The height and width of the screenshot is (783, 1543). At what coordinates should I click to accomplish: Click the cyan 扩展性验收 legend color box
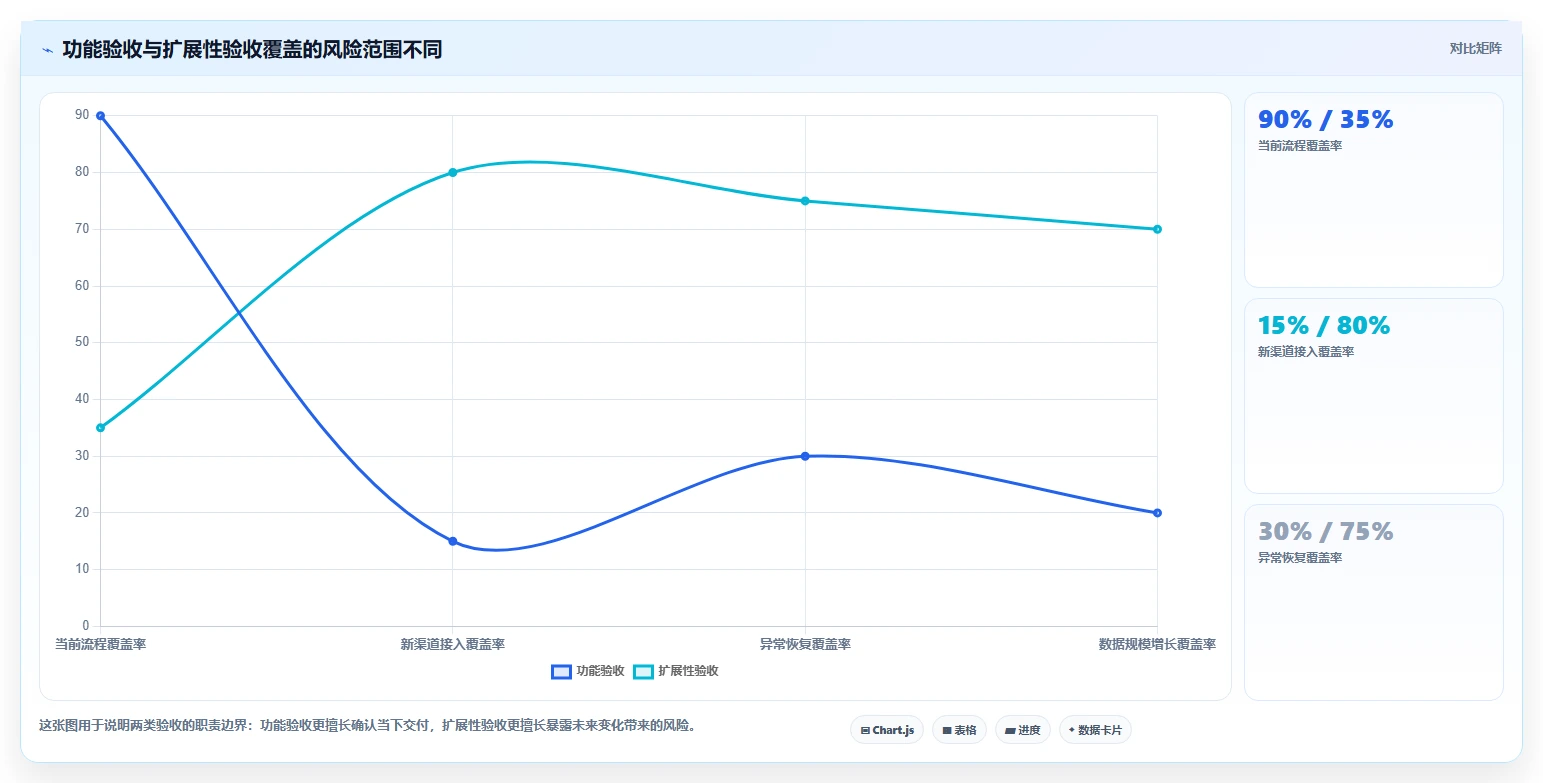pyautogui.click(x=643, y=671)
